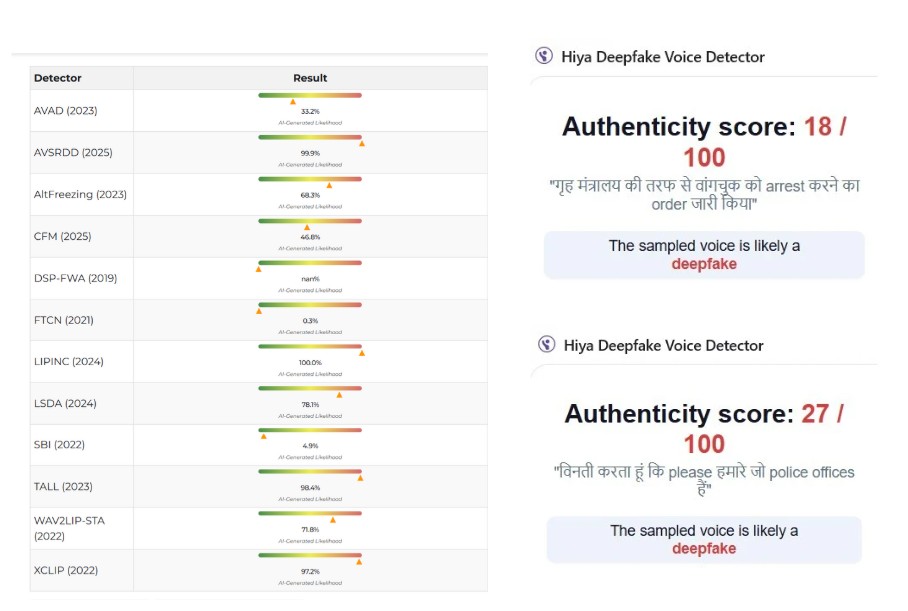Image resolution: width=908 pixels, height=611 pixels.
Task: Click the XCLIP marker triangle
Action: pos(359,562)
